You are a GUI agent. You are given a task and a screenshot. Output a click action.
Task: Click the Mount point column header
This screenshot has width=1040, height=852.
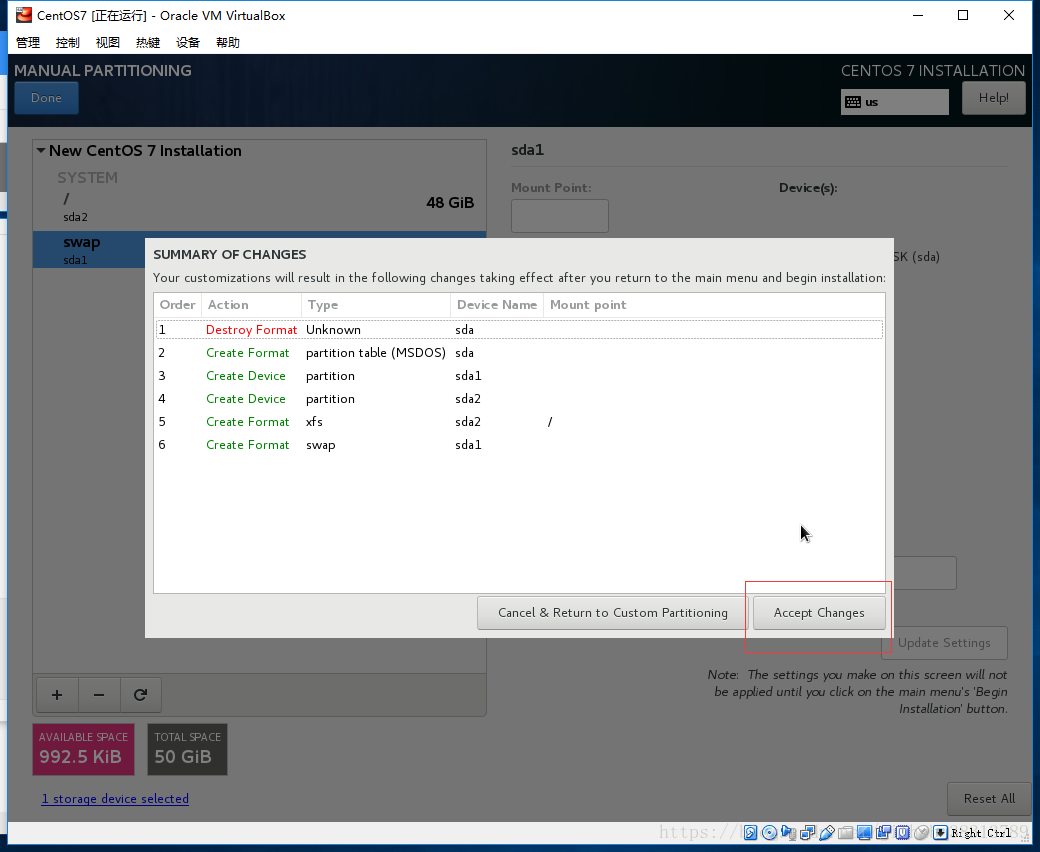714,305
